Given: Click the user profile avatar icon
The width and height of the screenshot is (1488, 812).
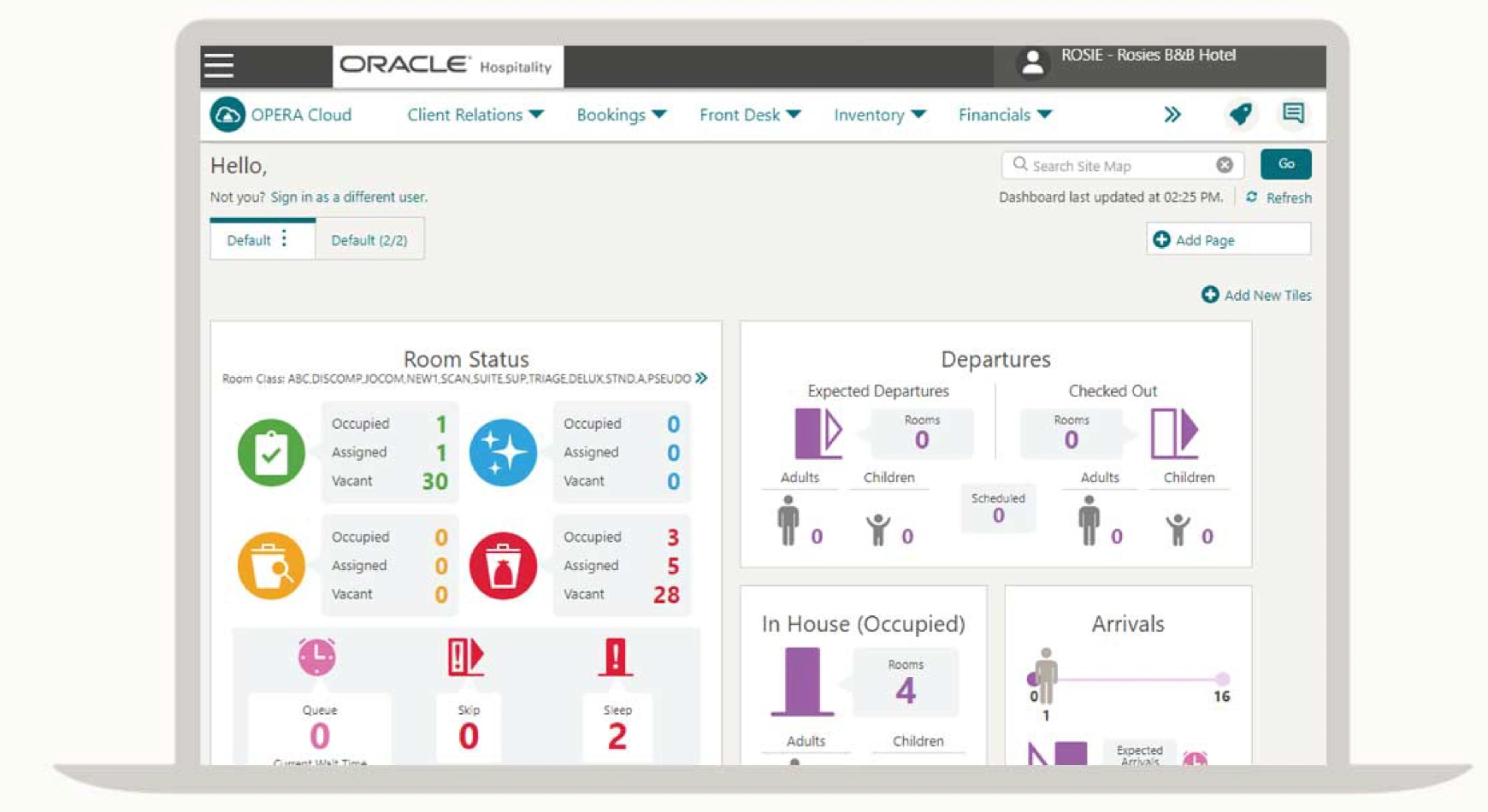Looking at the screenshot, I should [1032, 63].
